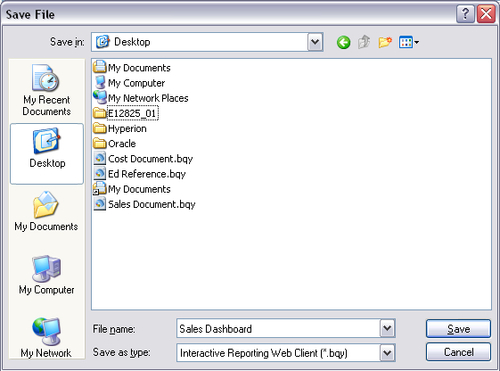Open My Recent Documents in places bar
This screenshot has width=500, height=371.
(47, 90)
